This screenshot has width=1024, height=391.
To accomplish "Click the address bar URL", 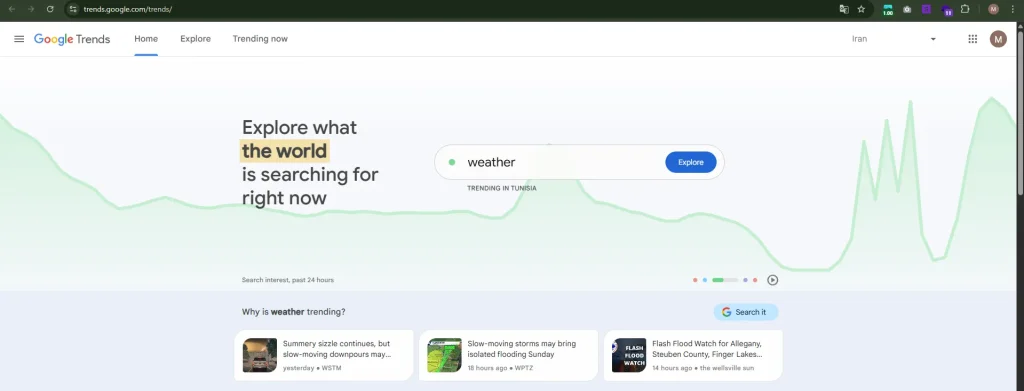I will tap(127, 9).
